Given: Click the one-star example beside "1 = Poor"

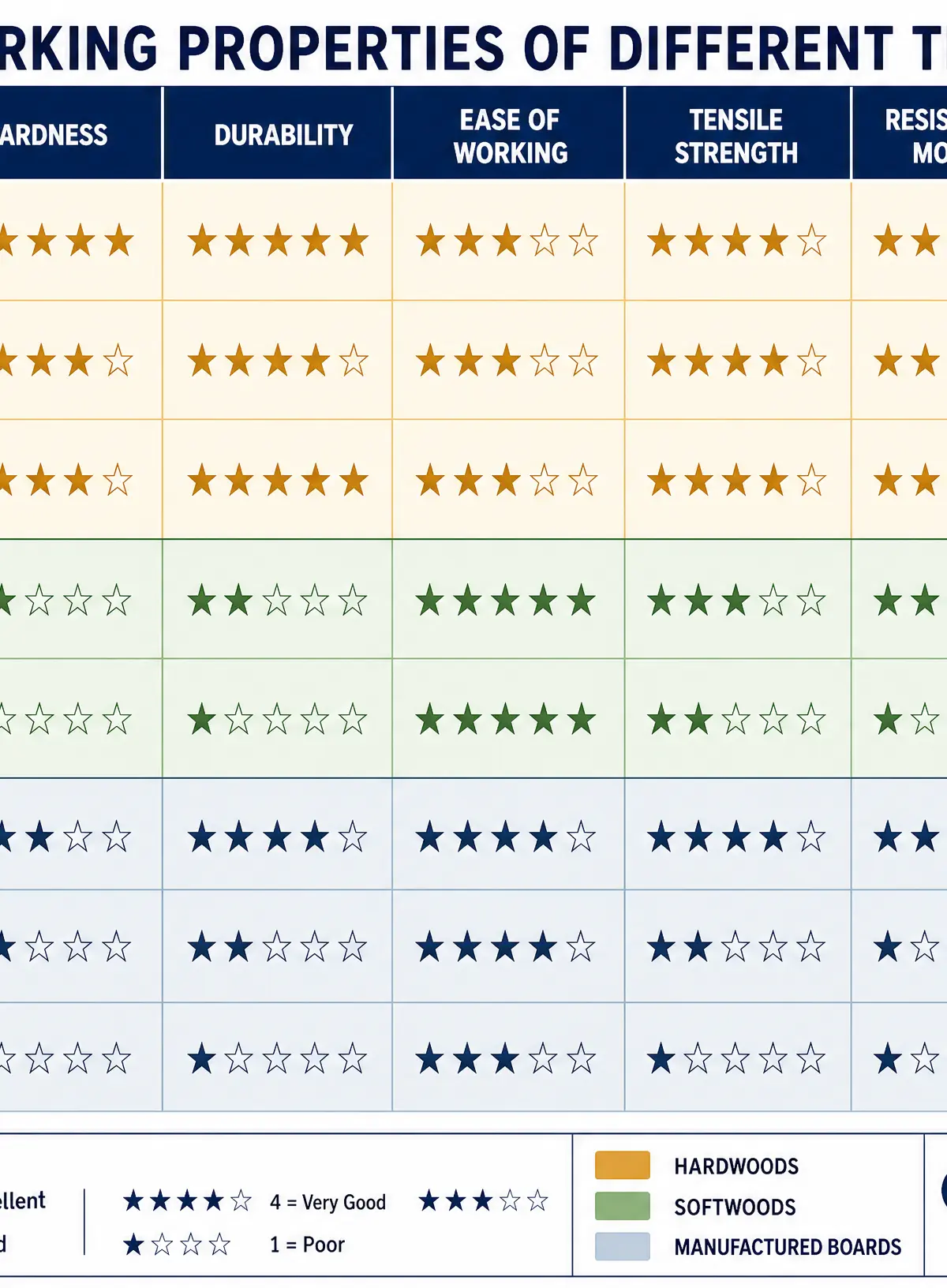Looking at the screenshot, I should pos(177,1245).
